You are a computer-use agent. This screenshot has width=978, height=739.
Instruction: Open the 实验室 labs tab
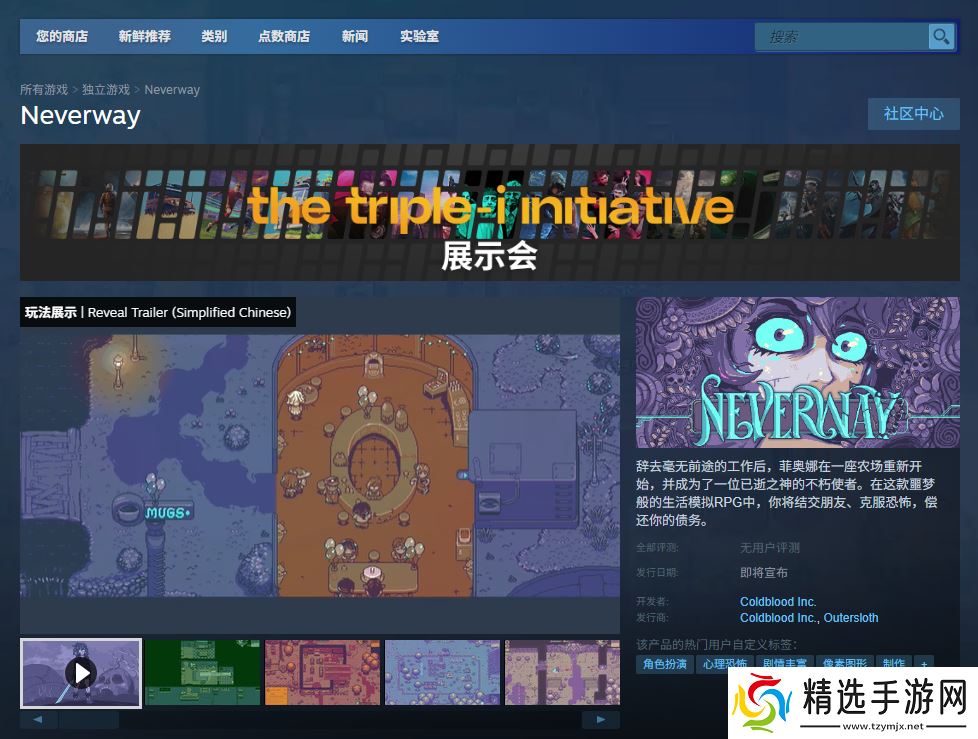pyautogui.click(x=420, y=37)
